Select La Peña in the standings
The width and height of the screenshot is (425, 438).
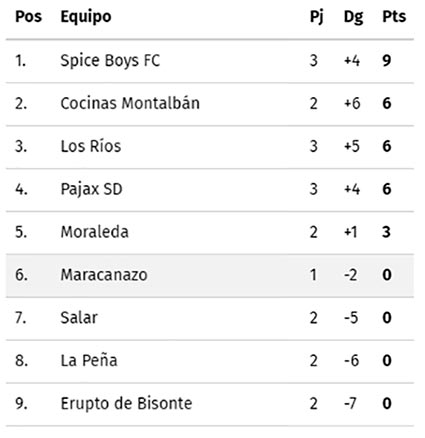click(x=89, y=361)
